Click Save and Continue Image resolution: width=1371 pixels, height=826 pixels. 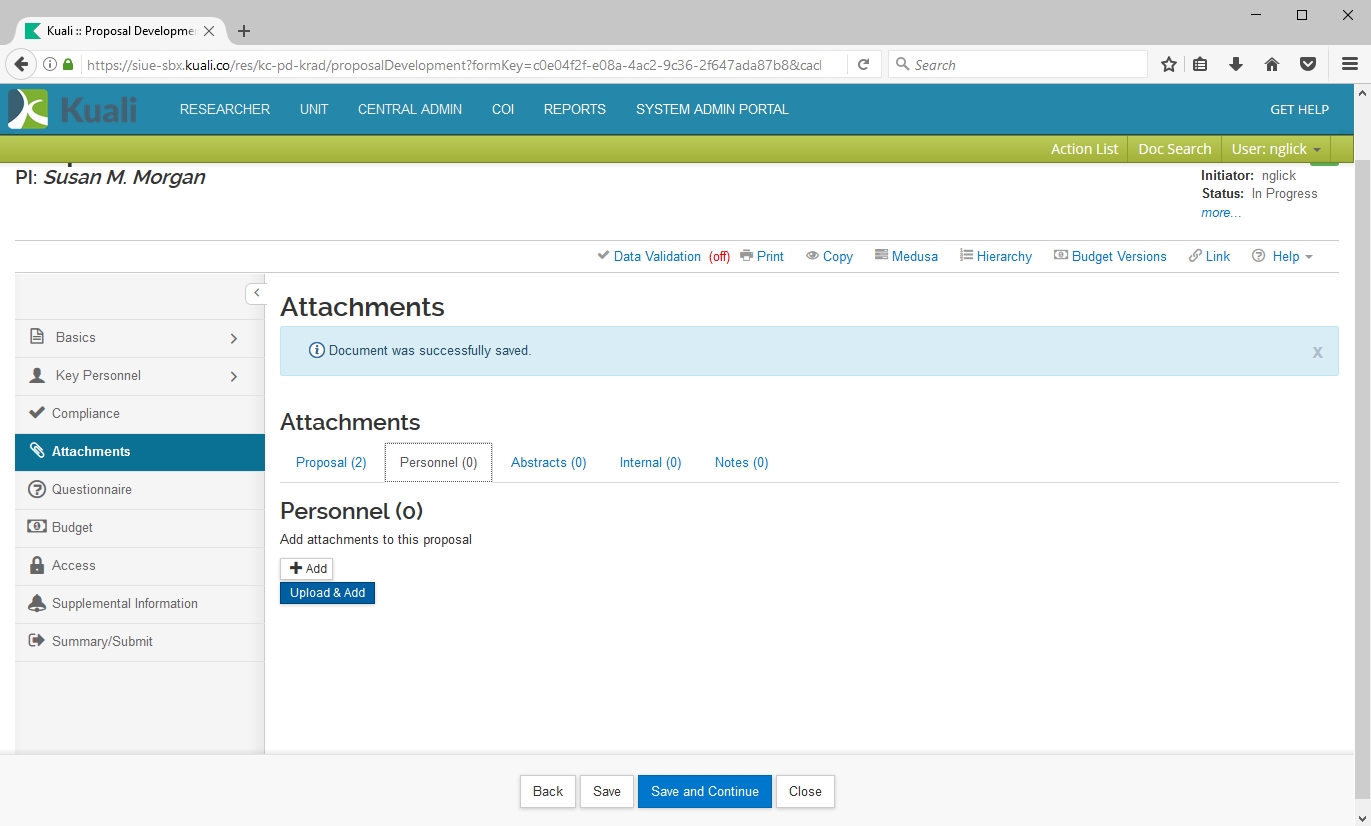pyautogui.click(x=704, y=791)
